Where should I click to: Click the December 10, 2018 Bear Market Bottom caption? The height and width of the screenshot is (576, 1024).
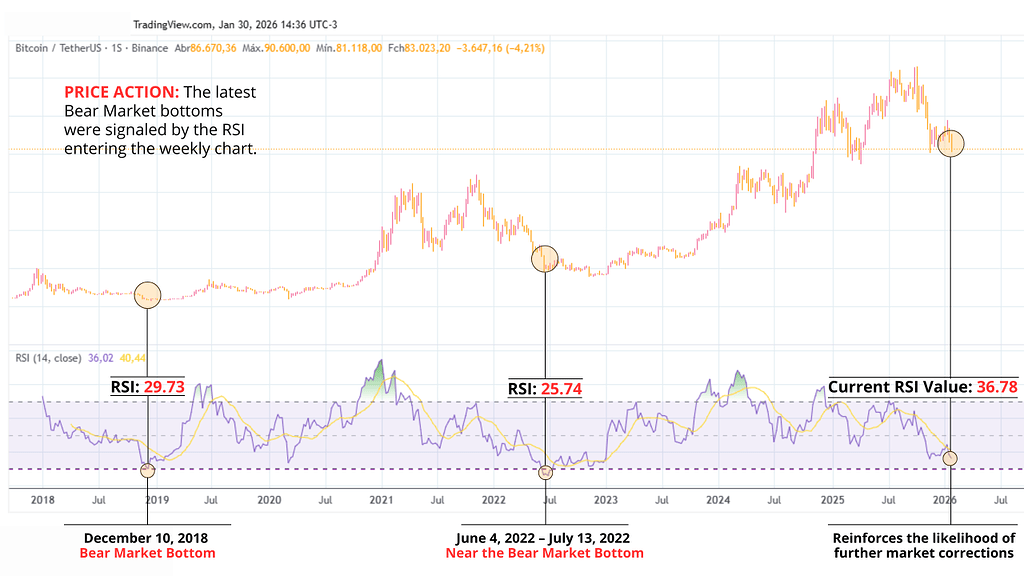[x=148, y=544]
